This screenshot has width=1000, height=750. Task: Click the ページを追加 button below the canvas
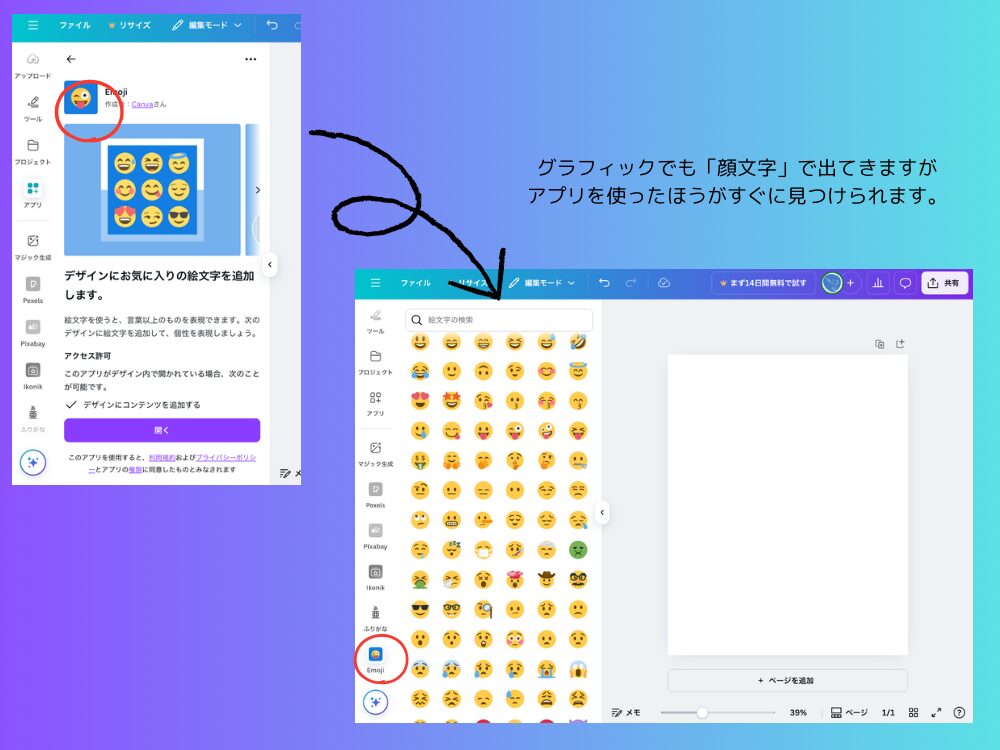pos(787,680)
